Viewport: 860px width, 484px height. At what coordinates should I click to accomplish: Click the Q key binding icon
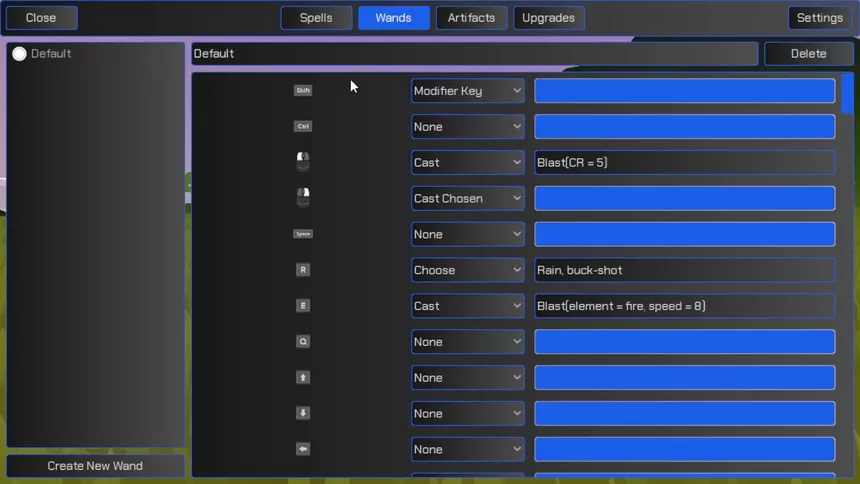click(x=303, y=341)
